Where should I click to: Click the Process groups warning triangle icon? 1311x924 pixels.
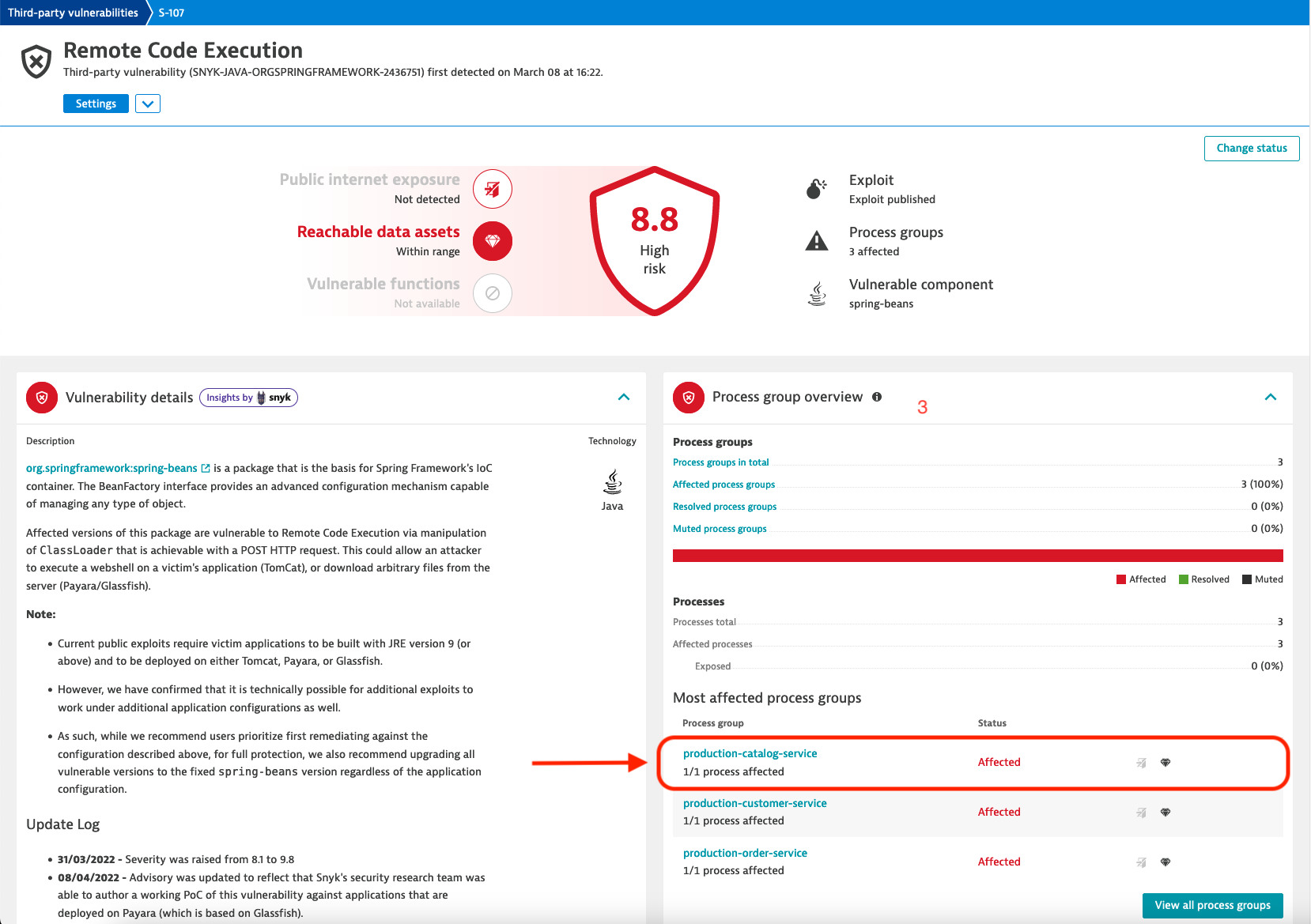816,241
